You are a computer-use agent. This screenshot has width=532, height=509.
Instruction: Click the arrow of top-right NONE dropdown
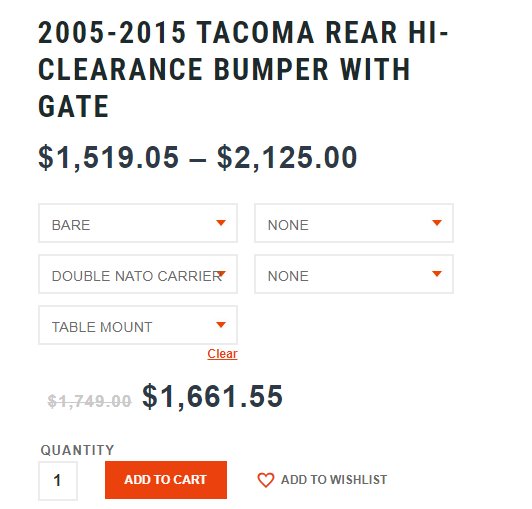coord(437,223)
